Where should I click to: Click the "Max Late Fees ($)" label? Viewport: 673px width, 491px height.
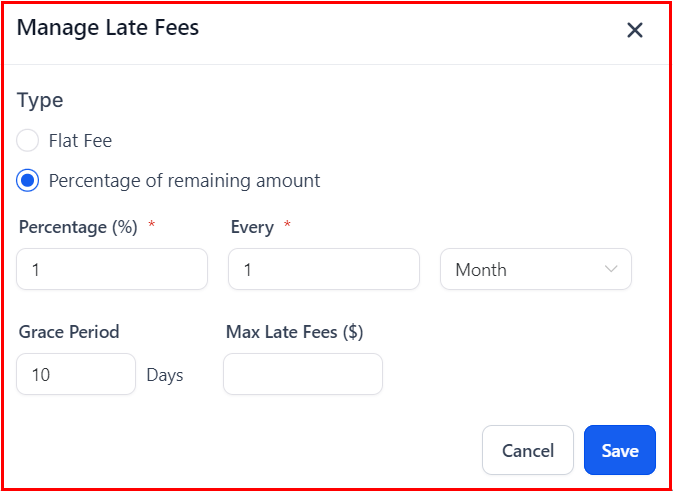pyautogui.click(x=294, y=332)
